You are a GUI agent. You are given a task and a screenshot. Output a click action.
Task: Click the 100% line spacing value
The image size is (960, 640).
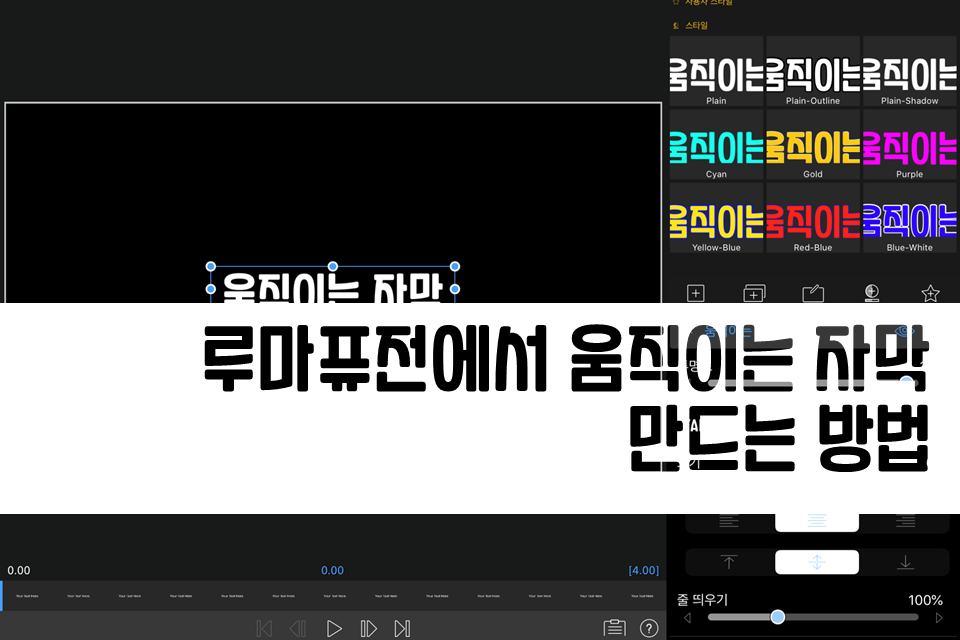tap(925, 600)
